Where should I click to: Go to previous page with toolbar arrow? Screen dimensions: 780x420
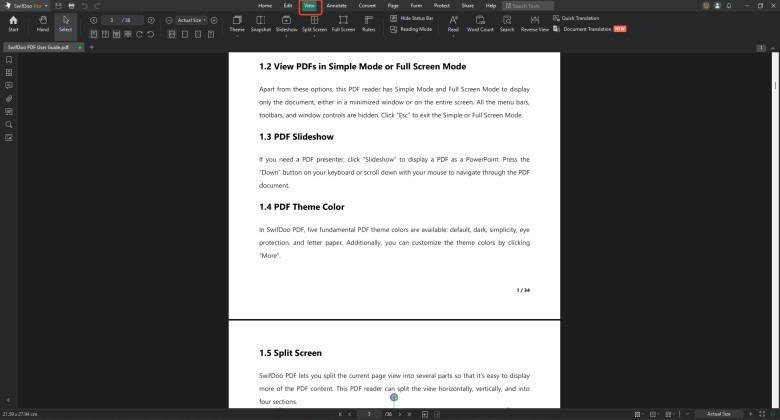pyautogui.click(x=94, y=20)
